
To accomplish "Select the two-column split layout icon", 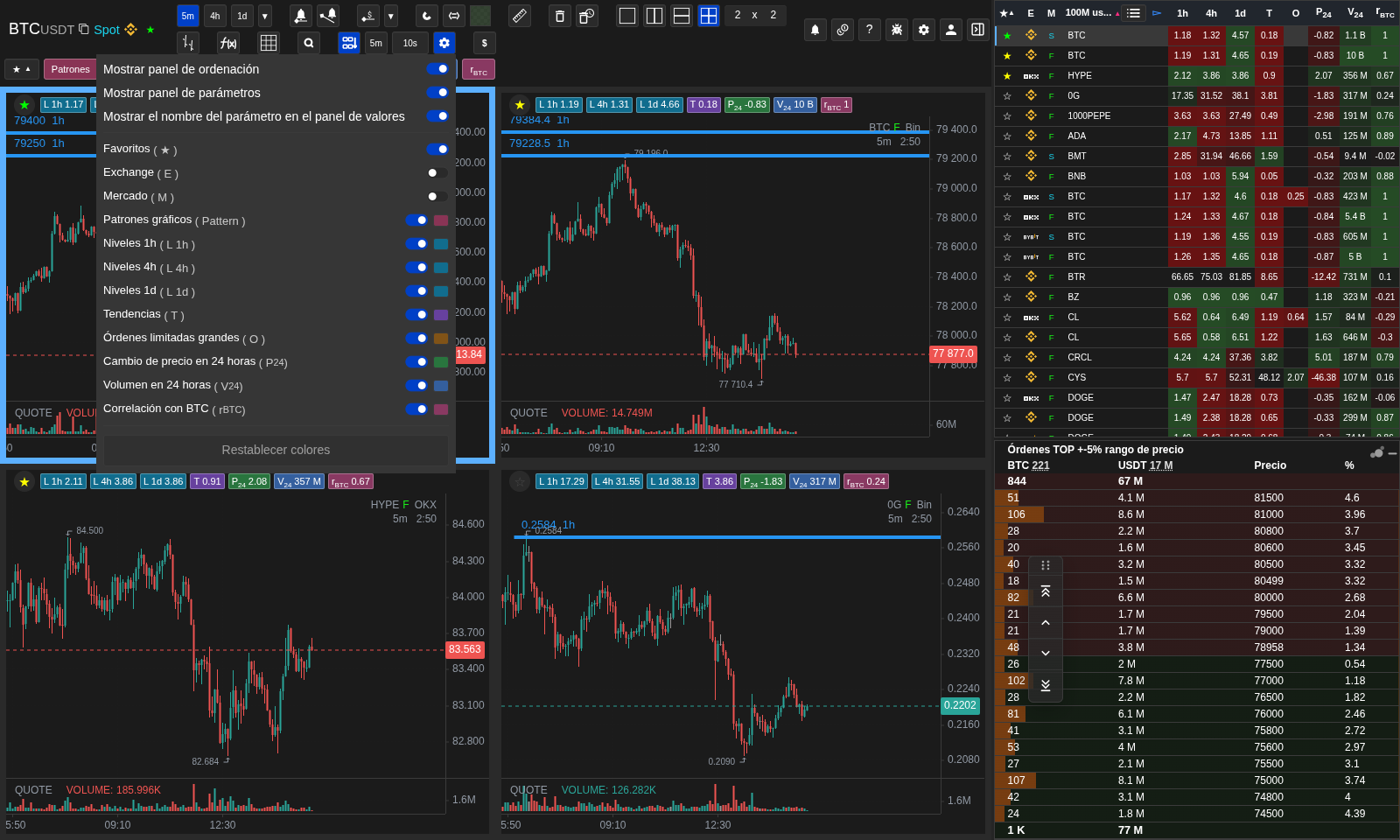I will pos(654,16).
